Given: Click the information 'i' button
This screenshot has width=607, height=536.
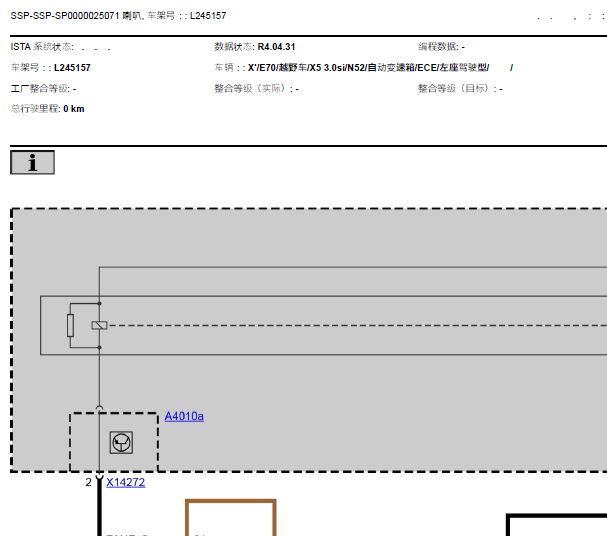Looking at the screenshot, I should click(x=32, y=163).
